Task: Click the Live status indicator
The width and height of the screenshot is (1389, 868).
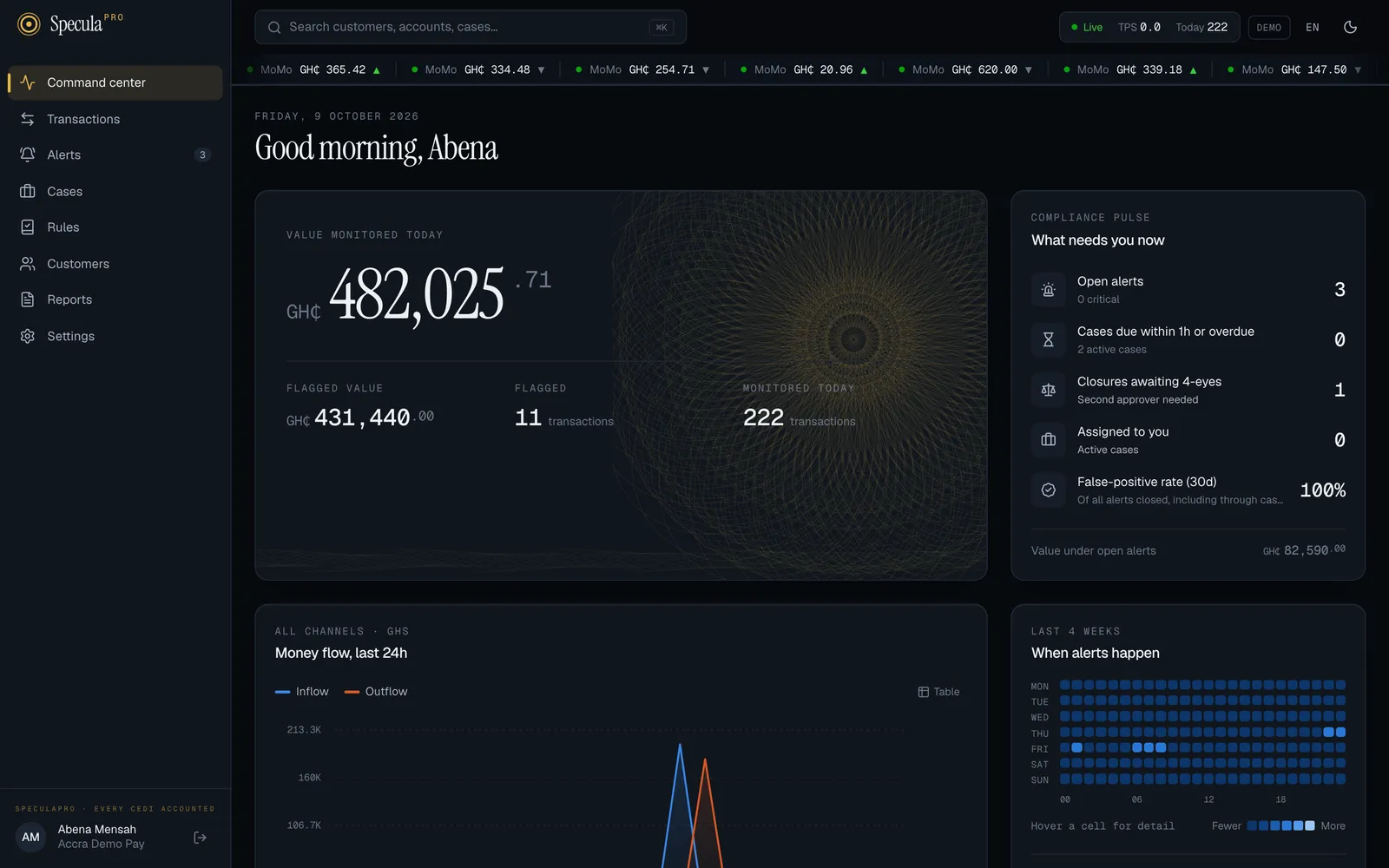Action: 1087,28
